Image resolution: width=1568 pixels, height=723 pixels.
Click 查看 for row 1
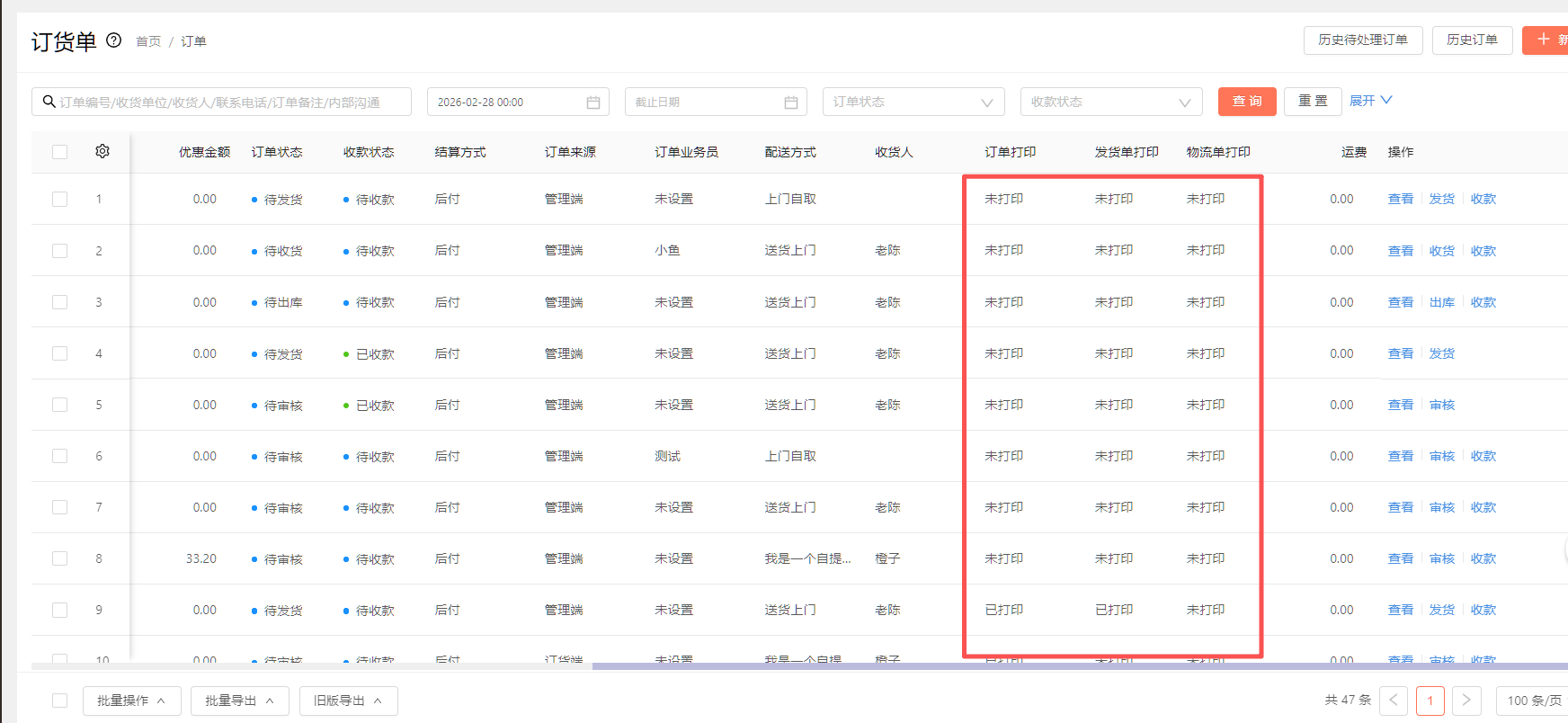1401,199
